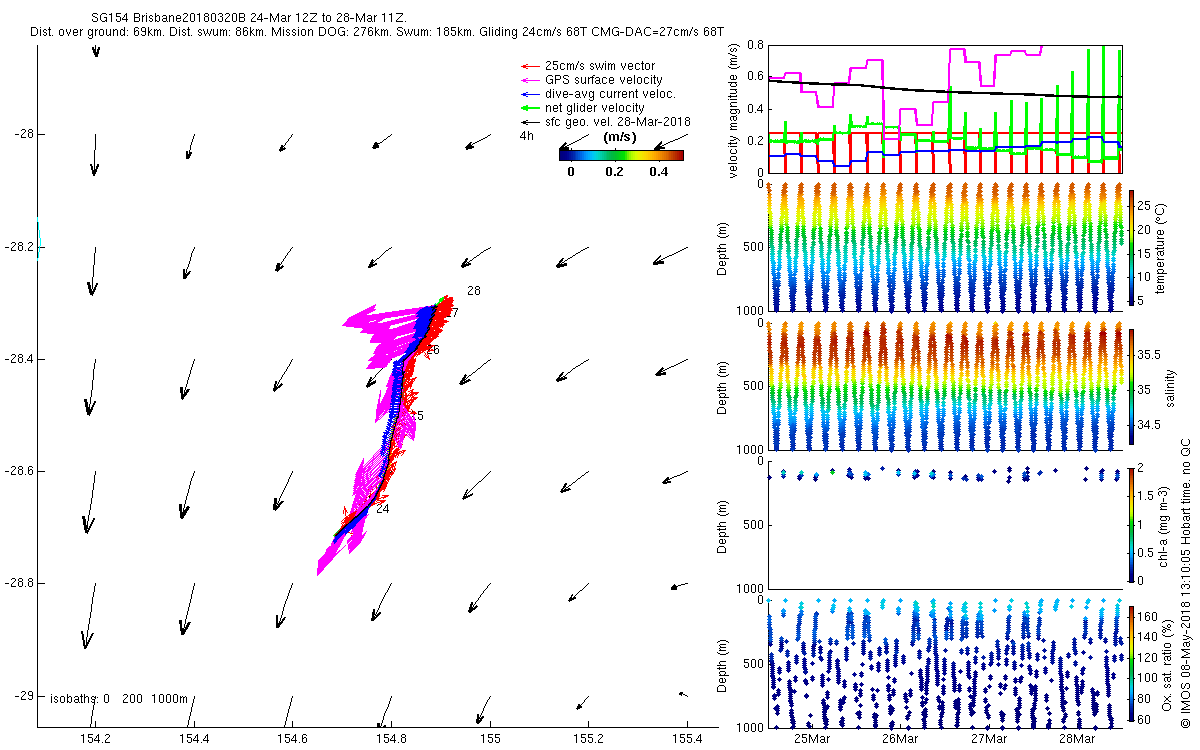Click the salinity depth-time section plot
Screen dimensions: 1200x750
[x=944, y=386]
